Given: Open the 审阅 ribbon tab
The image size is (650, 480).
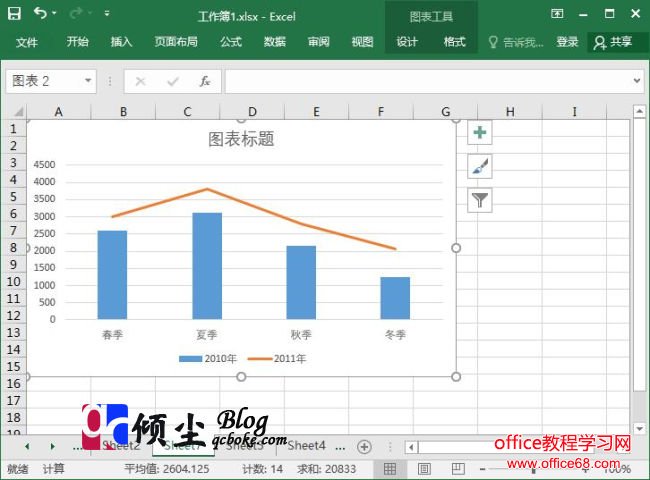Looking at the screenshot, I should pos(319,42).
